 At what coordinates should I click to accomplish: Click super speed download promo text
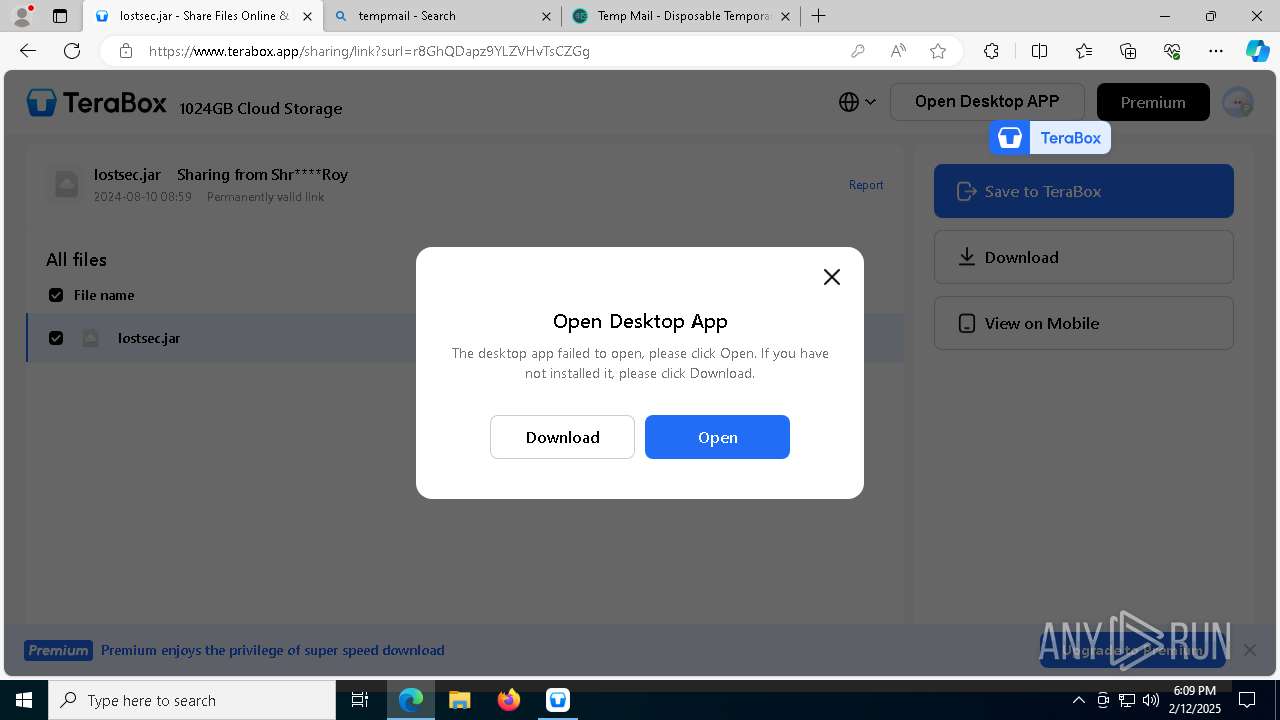point(273,650)
